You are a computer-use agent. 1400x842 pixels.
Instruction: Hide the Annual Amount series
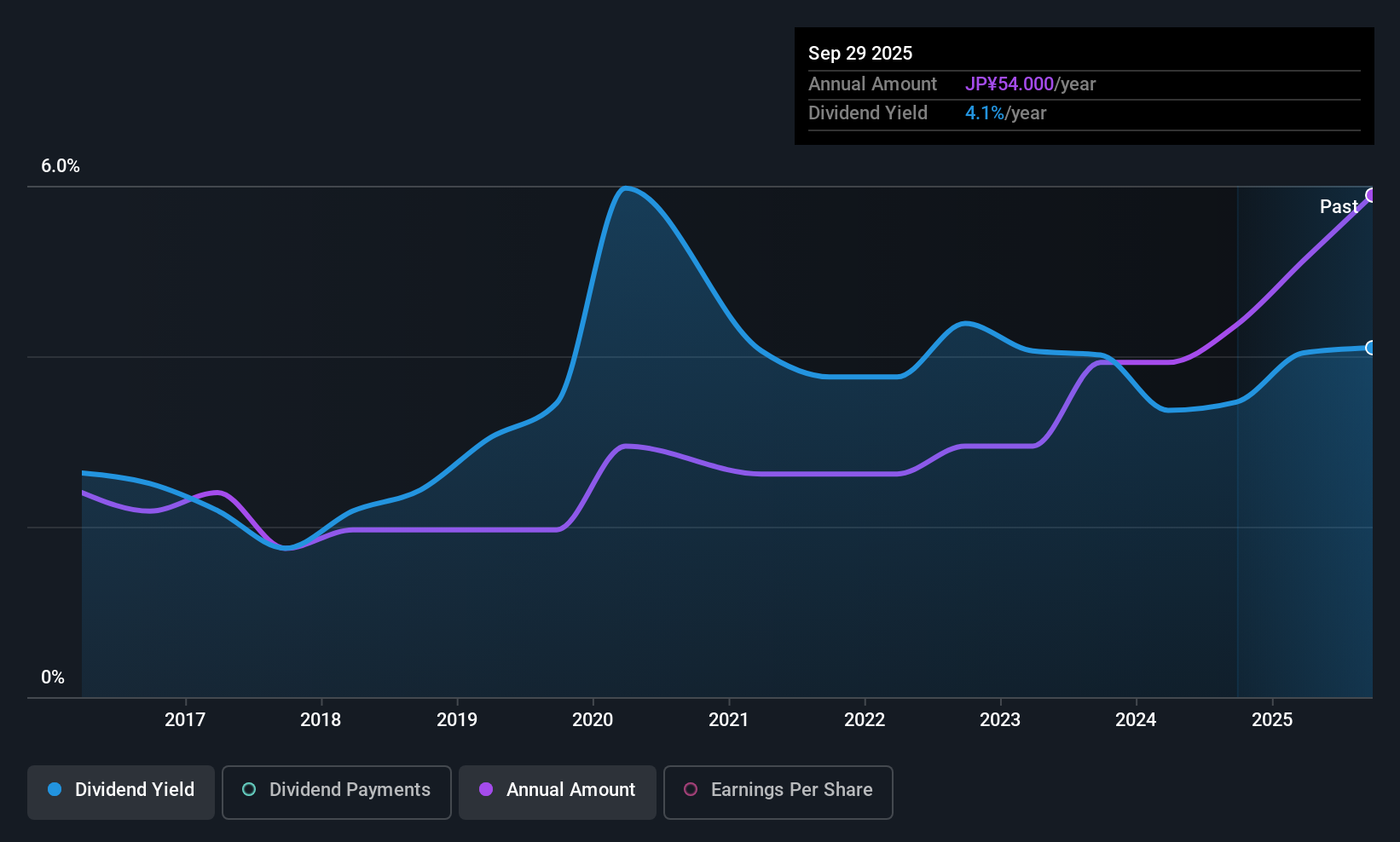click(x=558, y=792)
